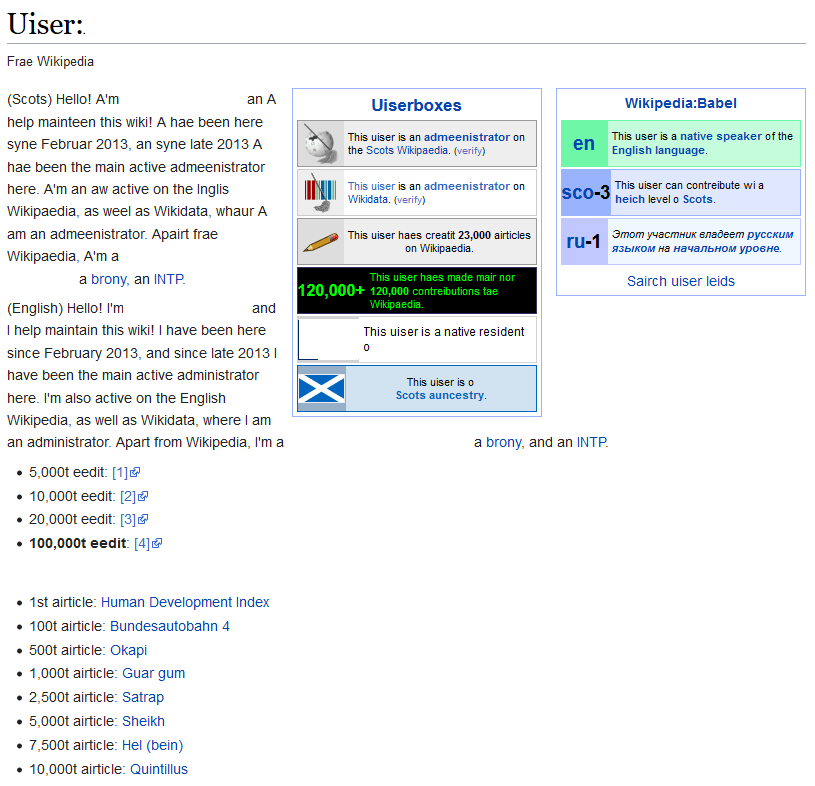
Task: Click the Wikidata barcode mop icon
Action: (x=320, y=192)
